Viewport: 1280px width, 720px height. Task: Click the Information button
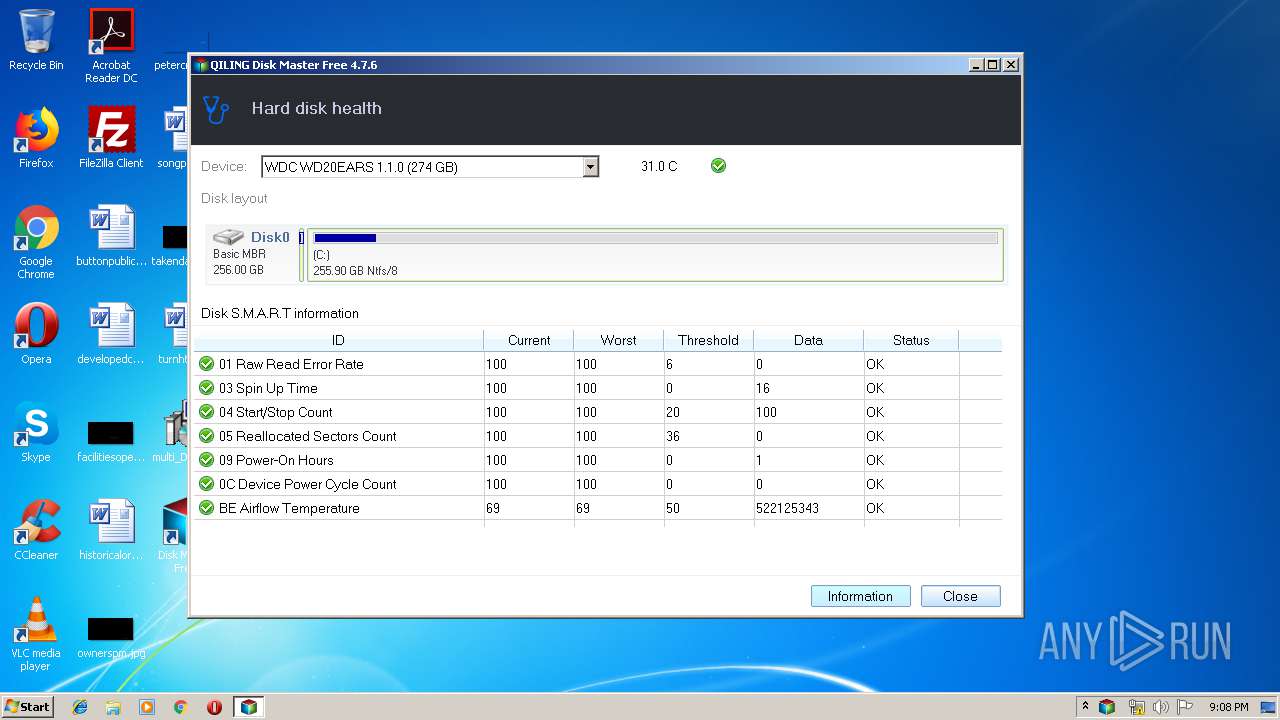[860, 596]
